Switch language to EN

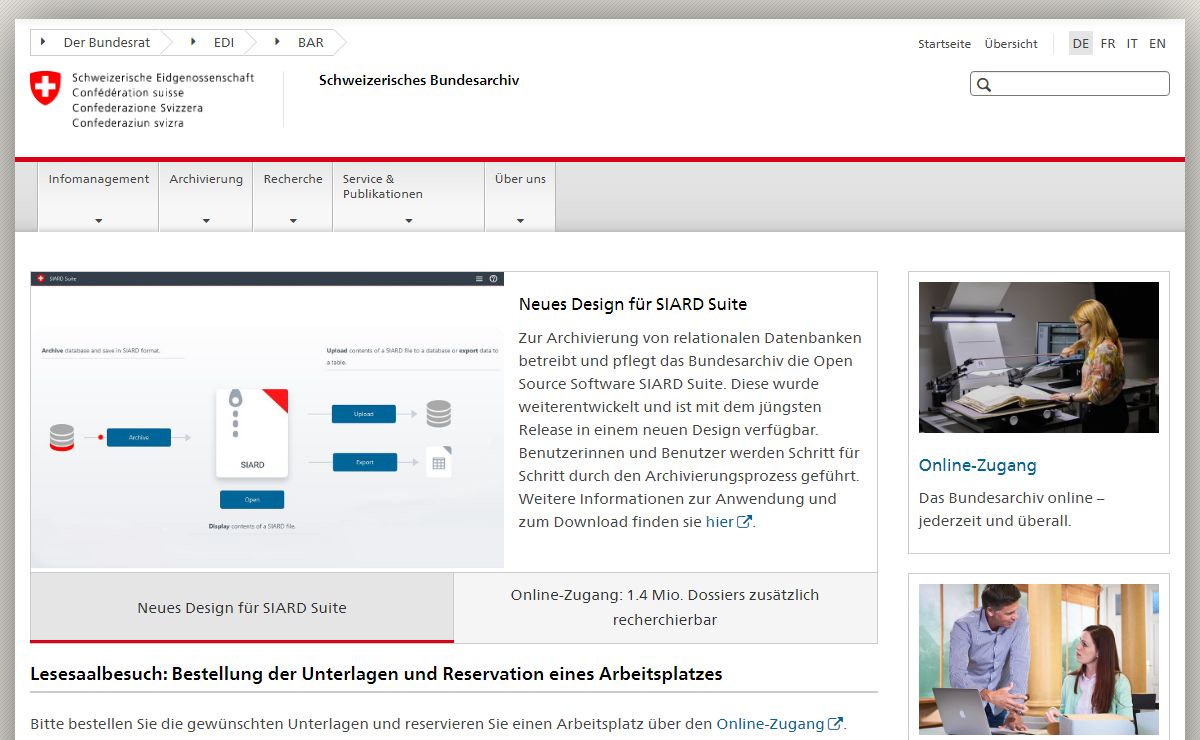pos(1157,44)
